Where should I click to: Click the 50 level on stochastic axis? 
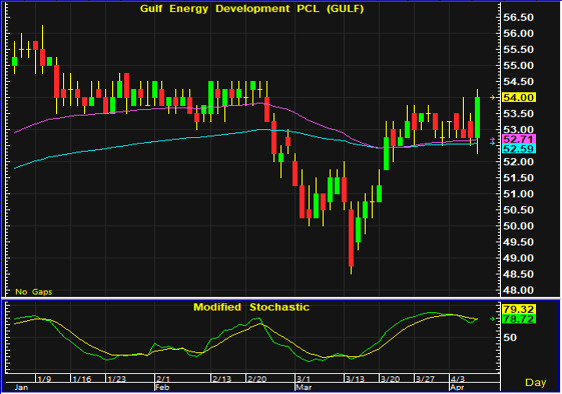(510, 337)
